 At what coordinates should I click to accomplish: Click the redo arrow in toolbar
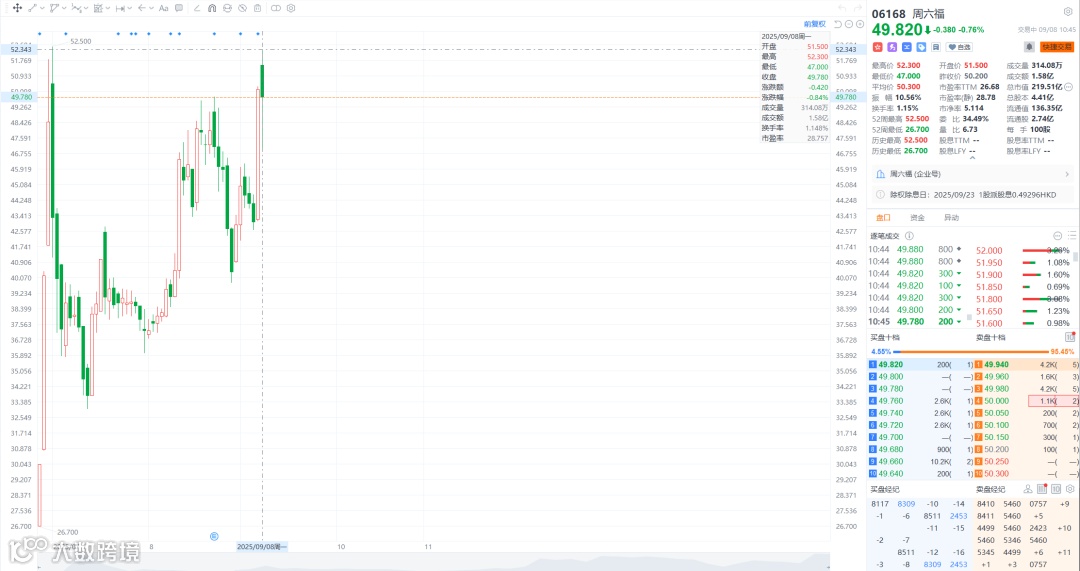[x=858, y=8]
